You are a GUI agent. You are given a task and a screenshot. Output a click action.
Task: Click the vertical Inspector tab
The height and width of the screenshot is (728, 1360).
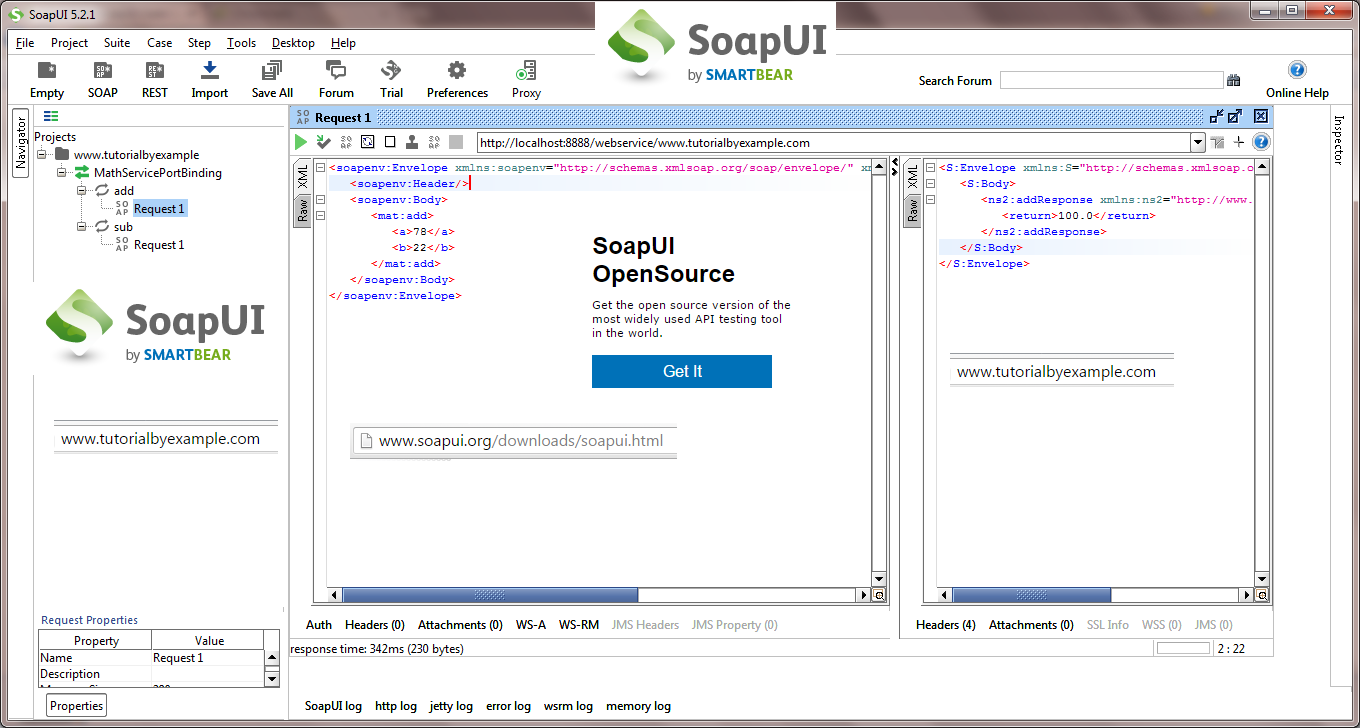(x=1338, y=140)
